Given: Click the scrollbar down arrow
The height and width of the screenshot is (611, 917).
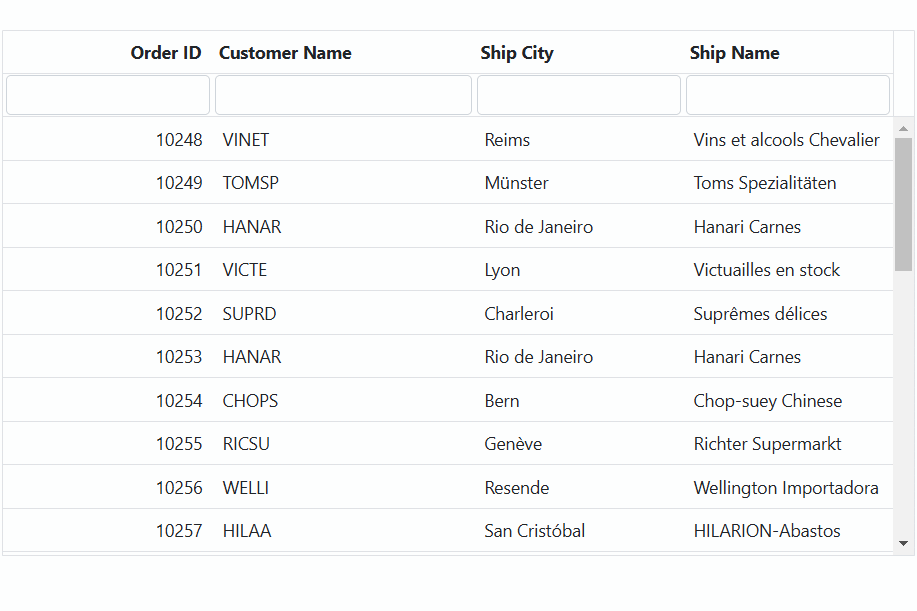Looking at the screenshot, I should pos(903,544).
